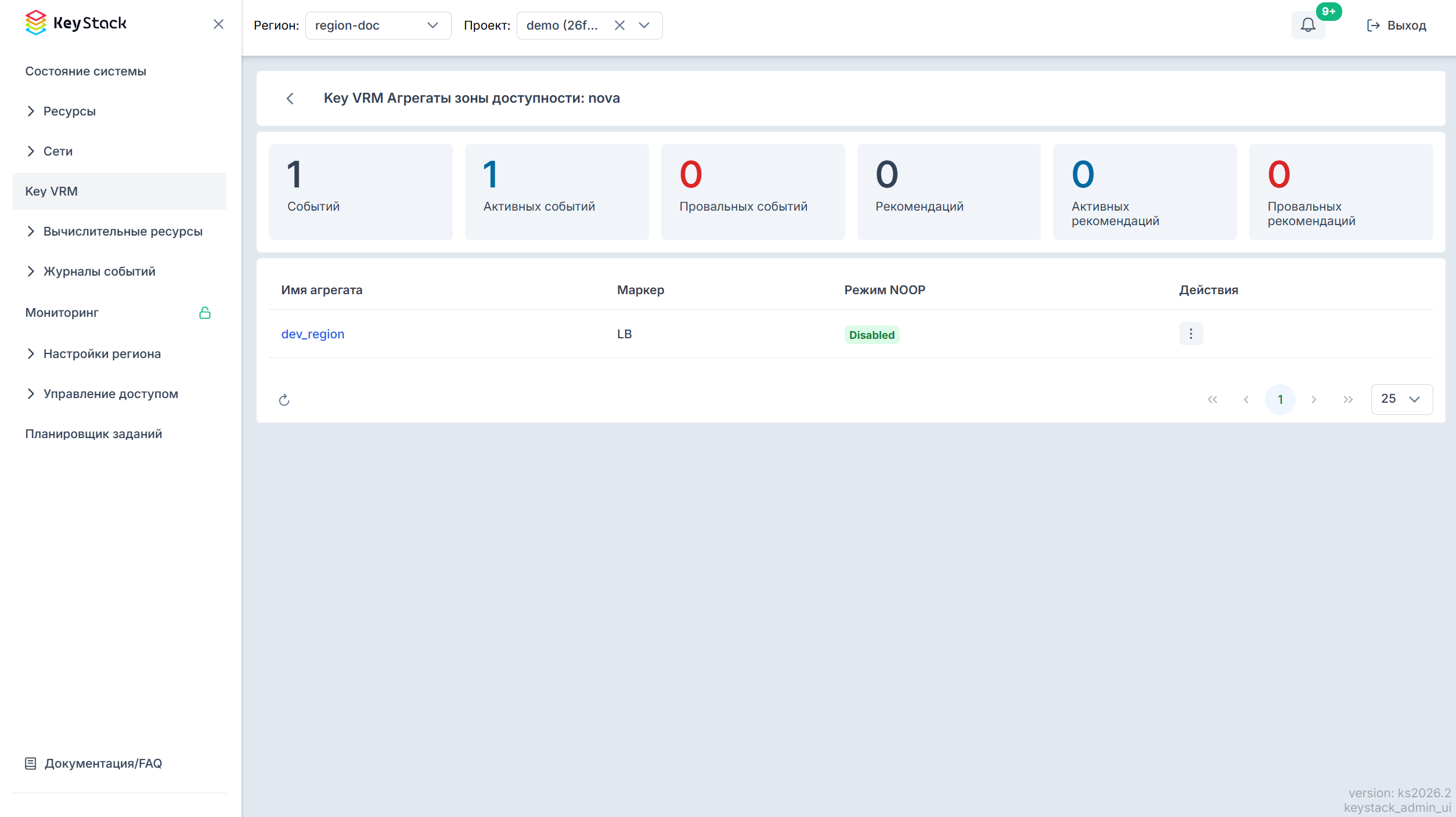
Task: Select page 1 in pagination
Action: (1280, 399)
